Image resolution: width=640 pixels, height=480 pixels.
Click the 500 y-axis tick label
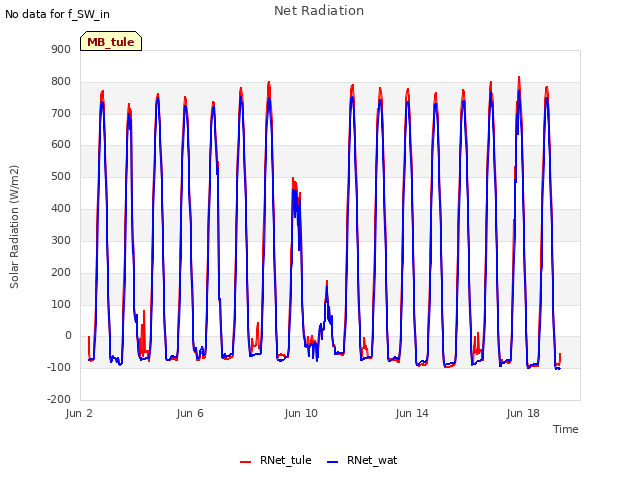pyautogui.click(x=61, y=177)
